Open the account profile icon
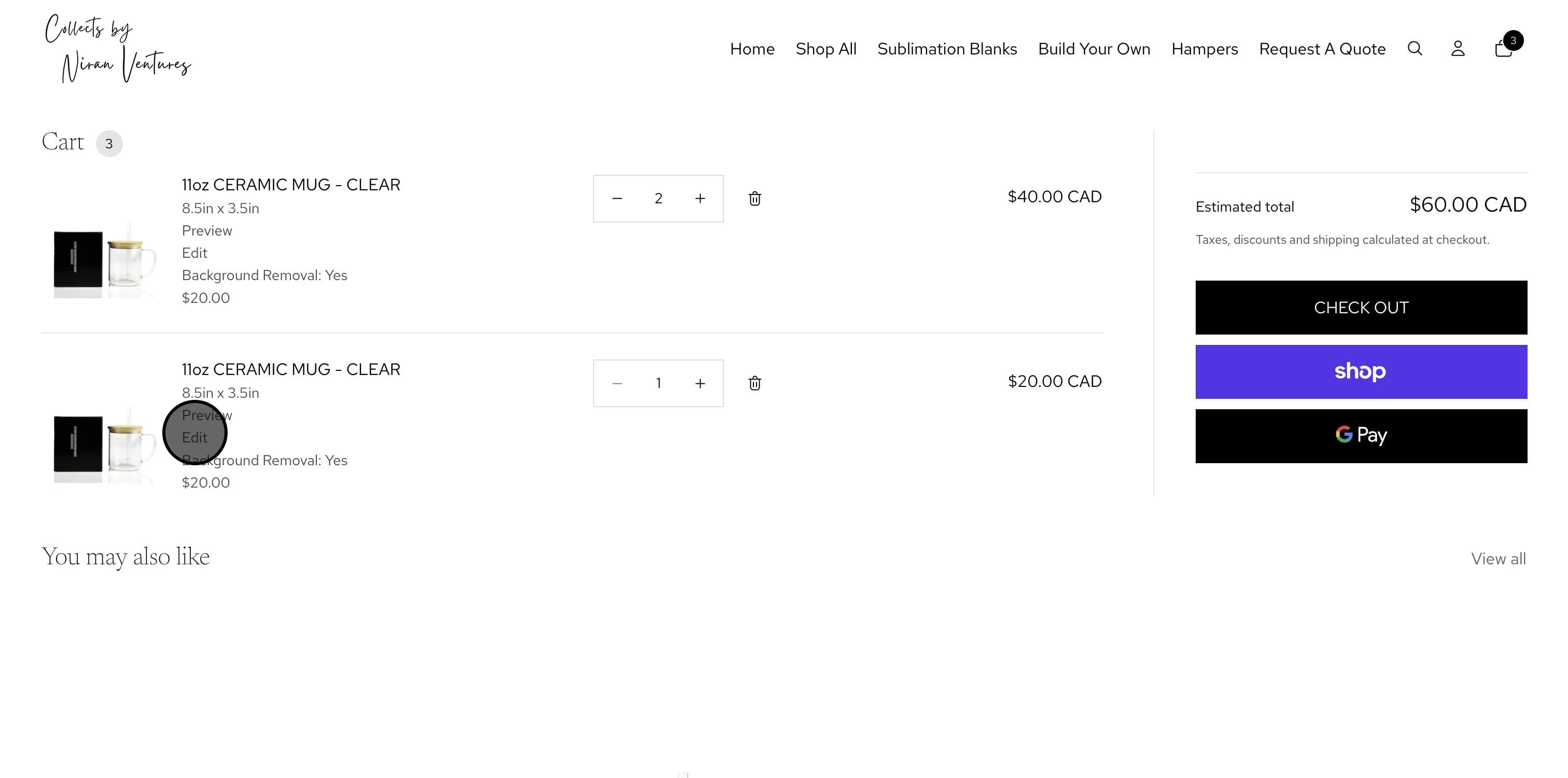This screenshot has width=1568, height=778. (x=1457, y=49)
